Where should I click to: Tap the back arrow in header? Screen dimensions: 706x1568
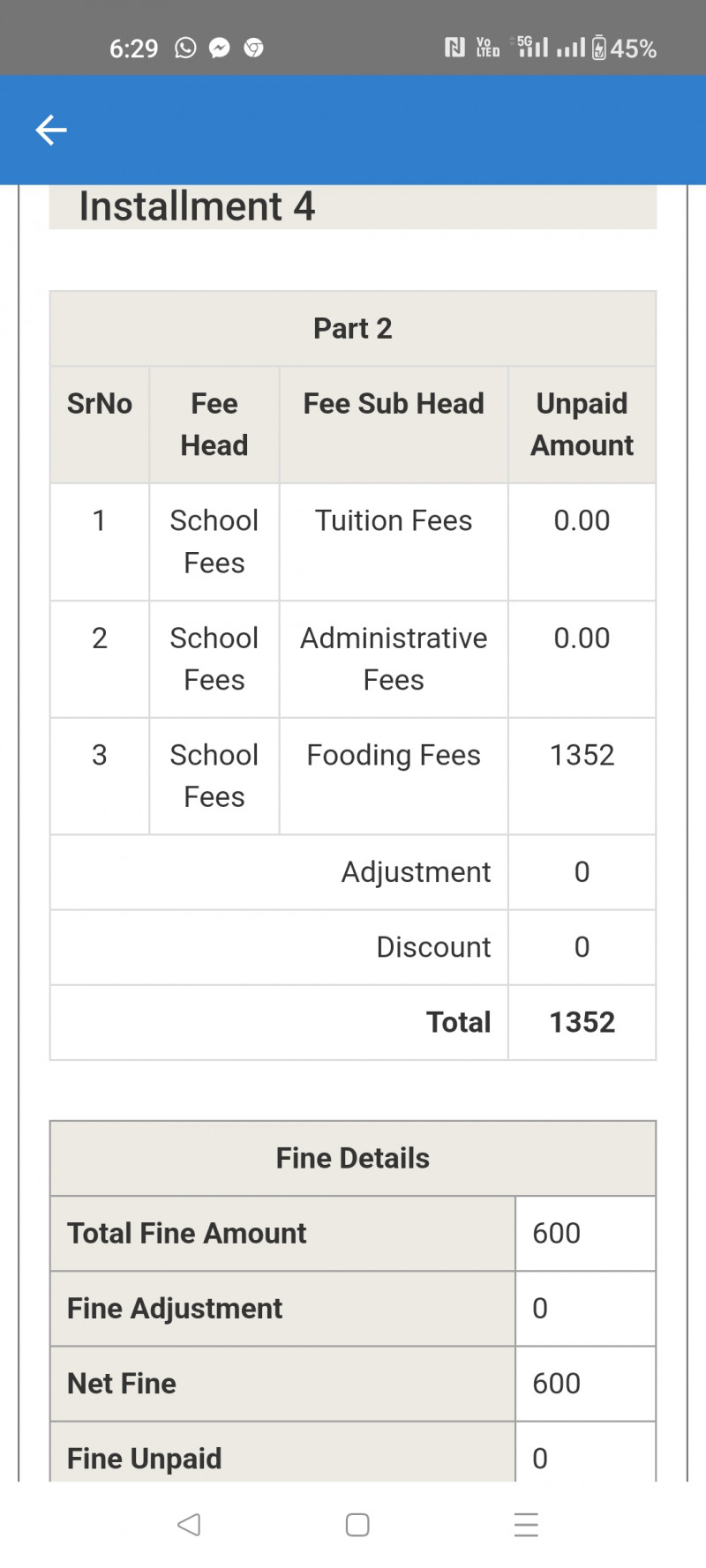51,130
